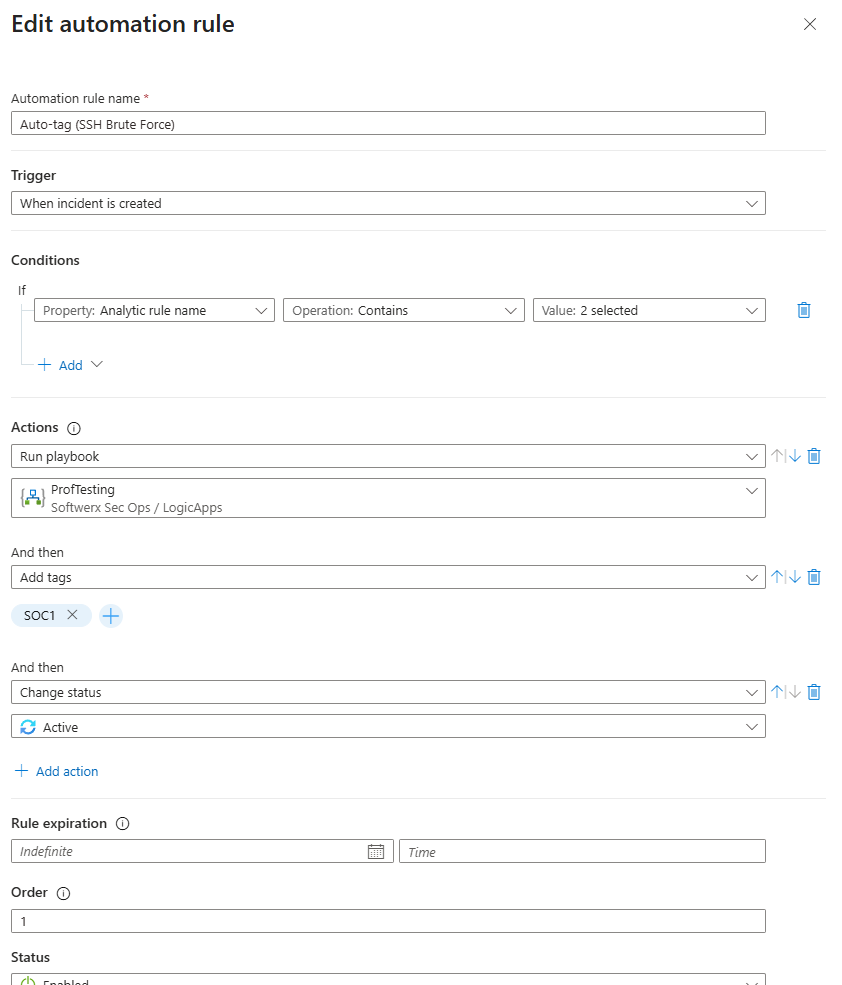
Task: Delete the Analytic rule name condition
Action: coord(804,310)
